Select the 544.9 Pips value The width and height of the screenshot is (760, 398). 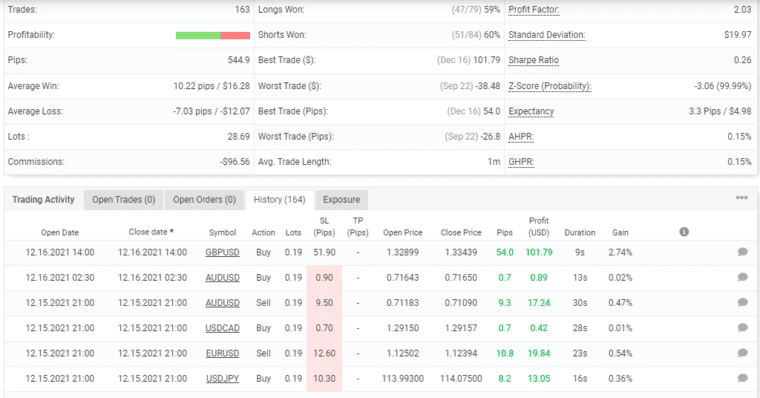[238, 60]
